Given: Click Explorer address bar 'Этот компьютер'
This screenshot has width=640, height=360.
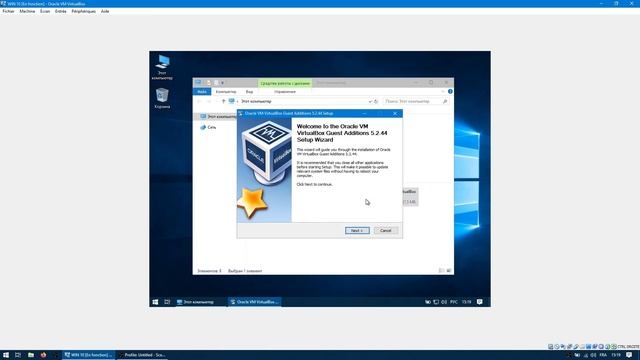Looking at the screenshot, I should click(256, 101).
